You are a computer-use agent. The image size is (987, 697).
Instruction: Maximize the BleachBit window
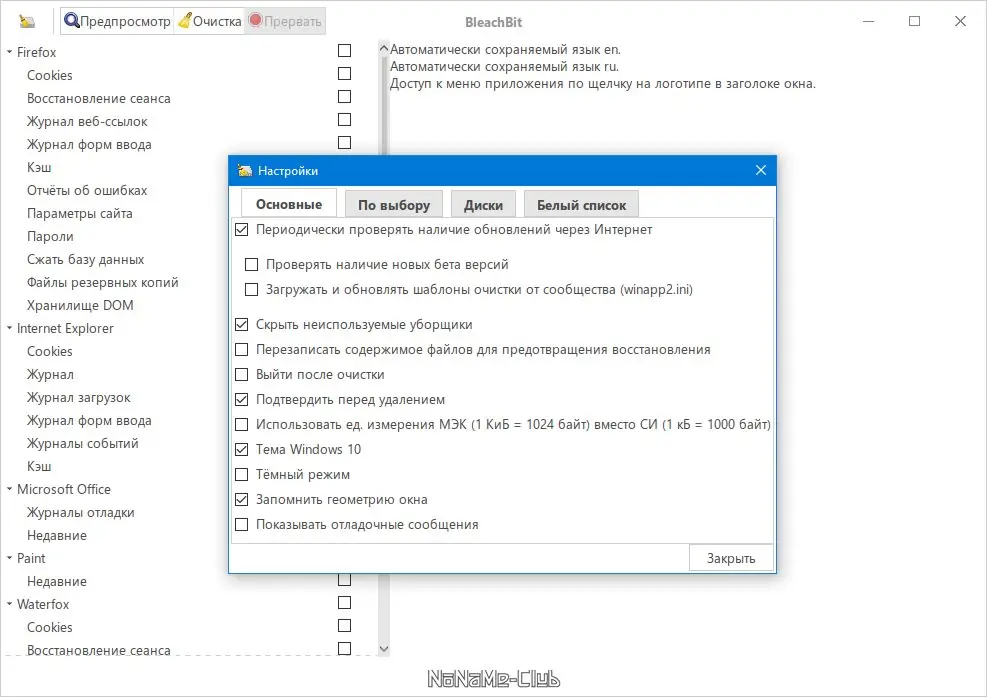915,21
